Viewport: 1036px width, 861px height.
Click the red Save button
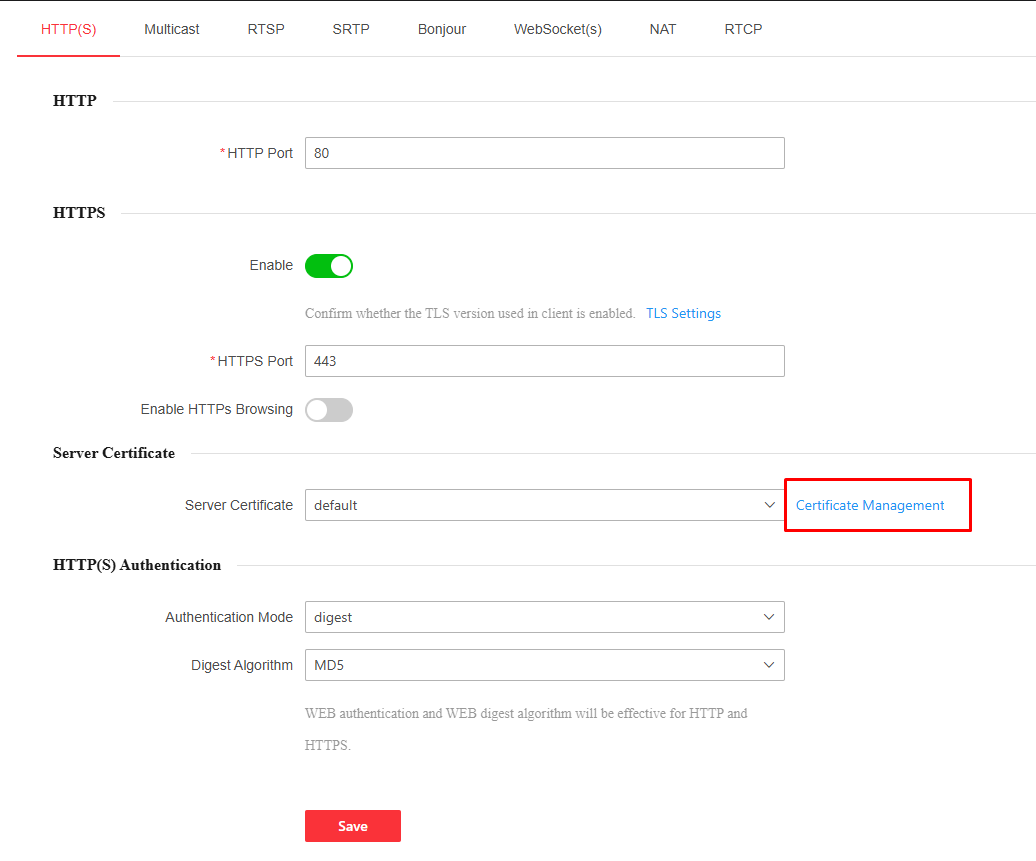pyautogui.click(x=353, y=826)
